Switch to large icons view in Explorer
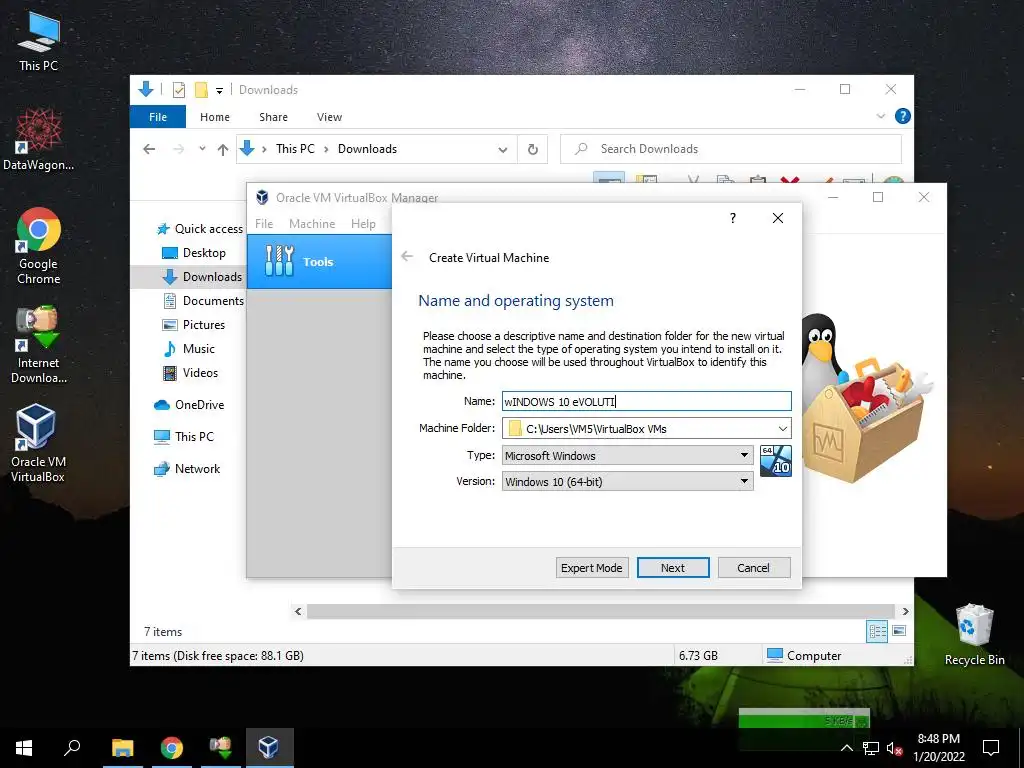Screen dimensions: 1024x768 point(899,631)
